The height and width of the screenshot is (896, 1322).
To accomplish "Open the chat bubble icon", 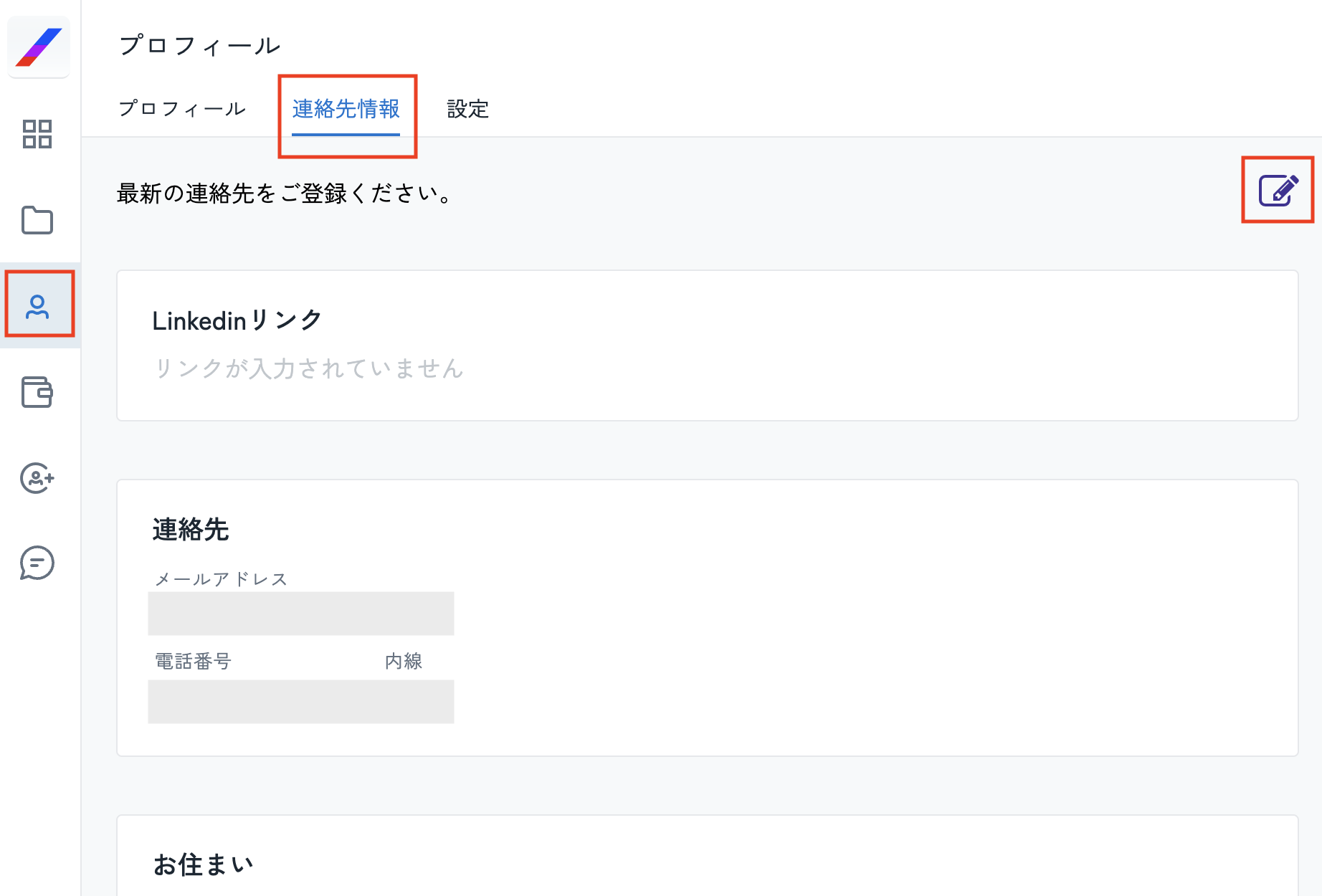I will click(37, 563).
